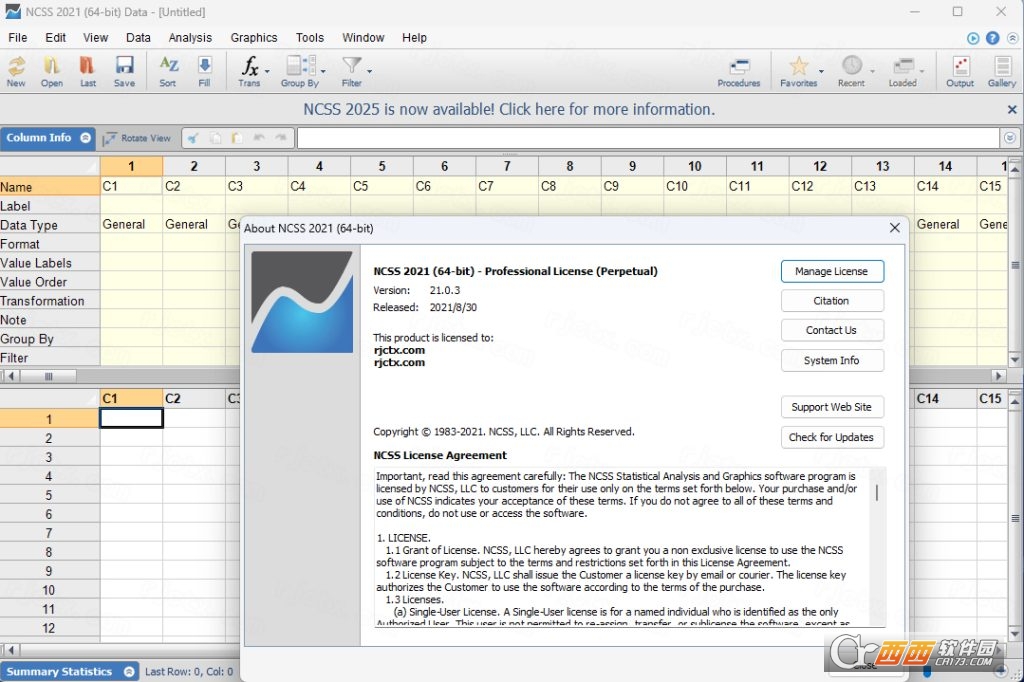
Task: Open the Help menu
Action: (414, 38)
